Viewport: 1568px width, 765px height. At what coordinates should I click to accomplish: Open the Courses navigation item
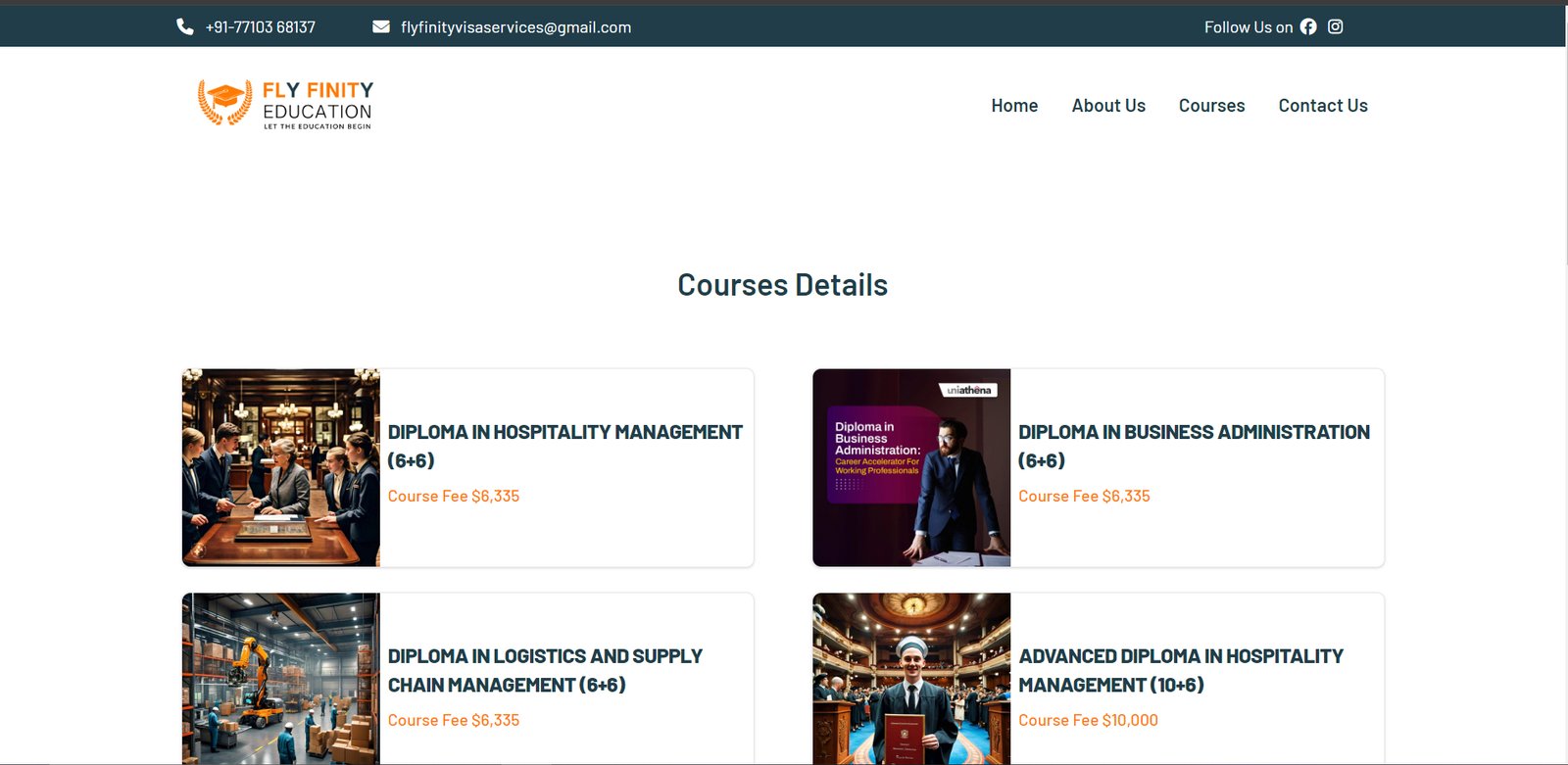(1211, 106)
